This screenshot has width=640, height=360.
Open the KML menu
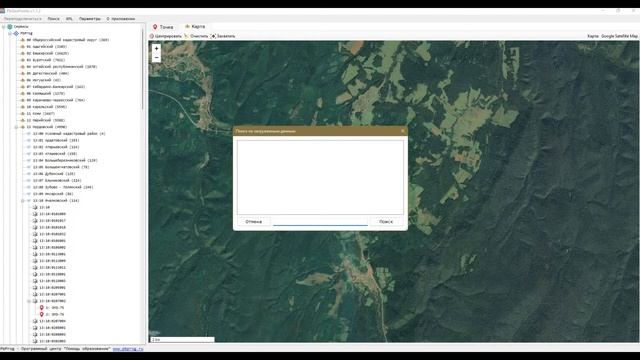pos(69,19)
